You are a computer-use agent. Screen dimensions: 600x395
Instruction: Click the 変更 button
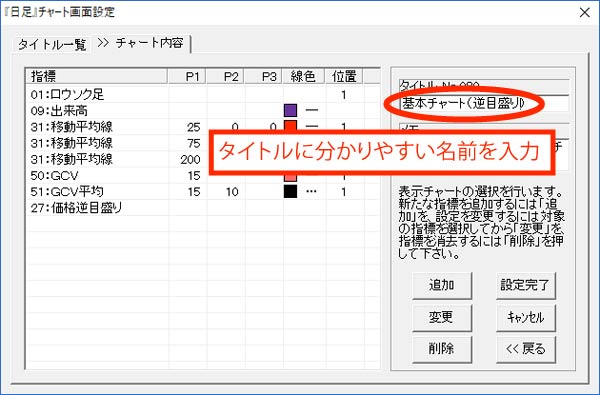click(x=442, y=317)
